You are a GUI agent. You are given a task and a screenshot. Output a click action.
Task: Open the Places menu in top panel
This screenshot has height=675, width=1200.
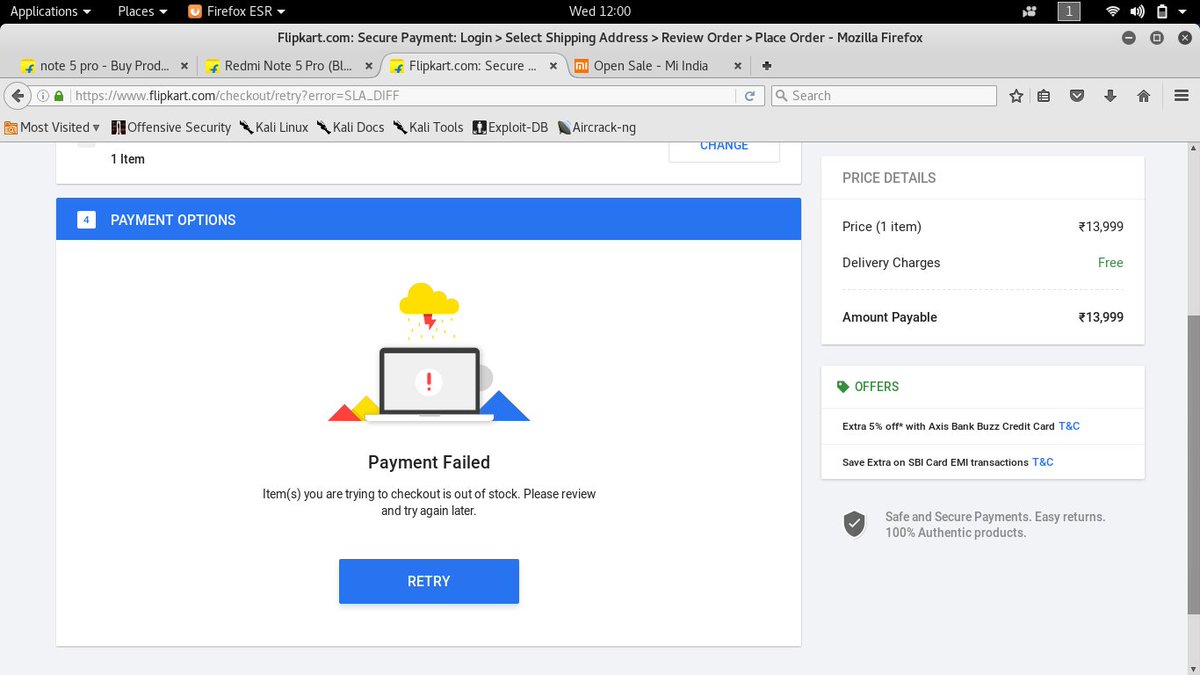click(142, 11)
